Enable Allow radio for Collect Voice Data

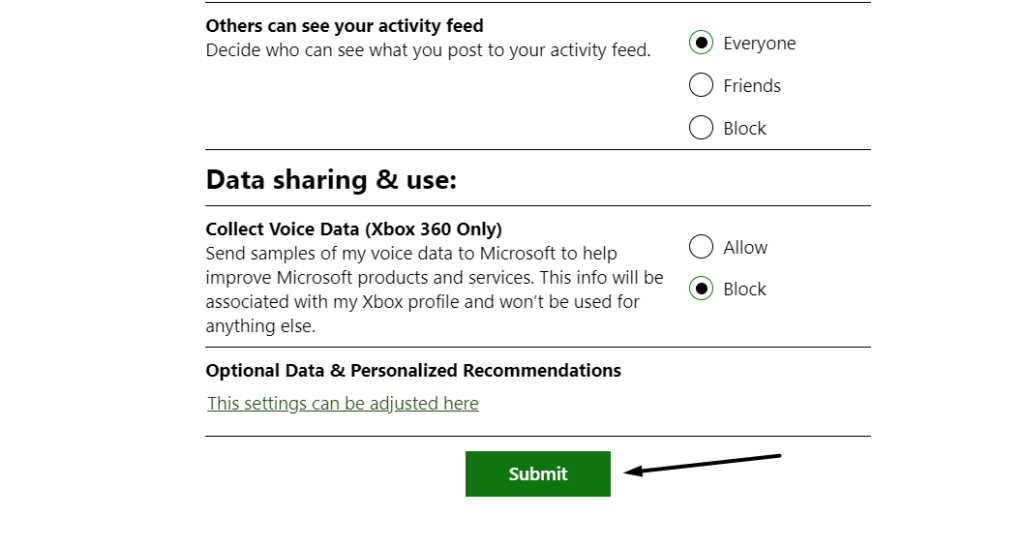(x=701, y=247)
